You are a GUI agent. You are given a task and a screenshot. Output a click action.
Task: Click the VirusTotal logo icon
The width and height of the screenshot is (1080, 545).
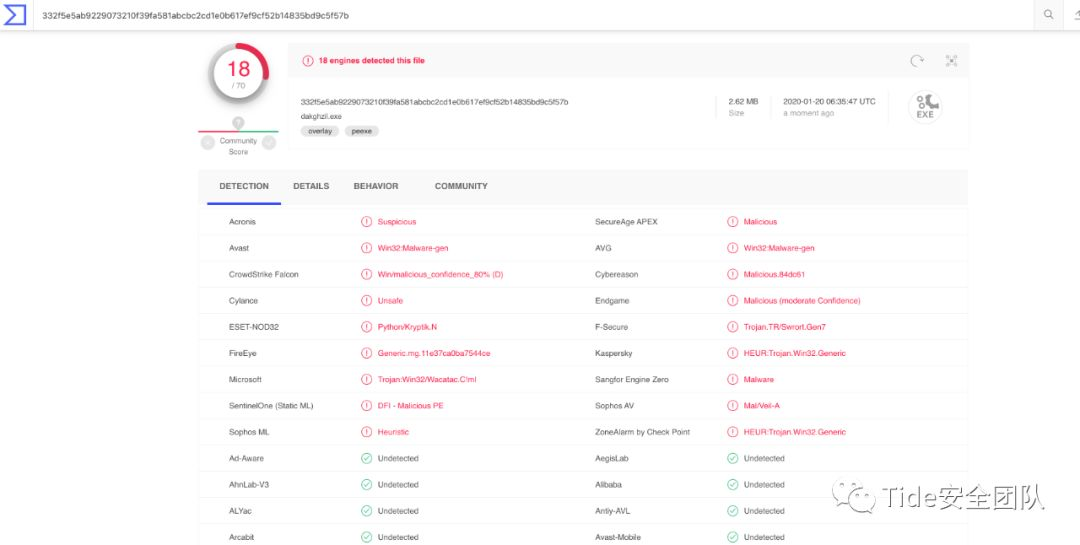(x=15, y=15)
